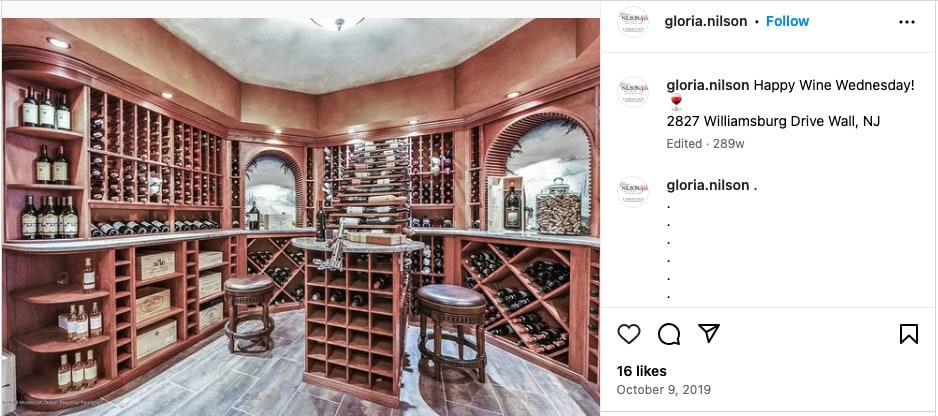Image resolution: width=938 pixels, height=416 pixels.
Task: Open the header profile avatar for gloria.nilson
Action: point(633,22)
